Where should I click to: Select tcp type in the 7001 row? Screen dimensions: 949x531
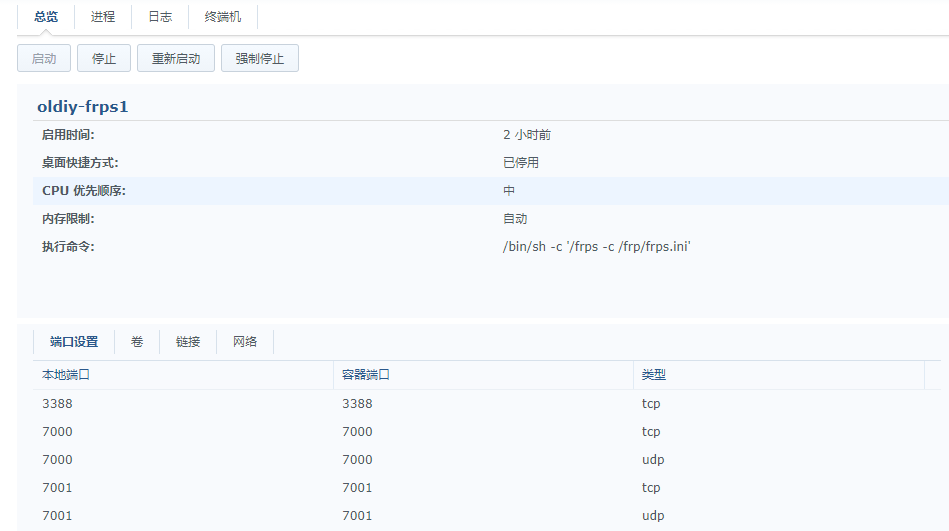pos(651,487)
